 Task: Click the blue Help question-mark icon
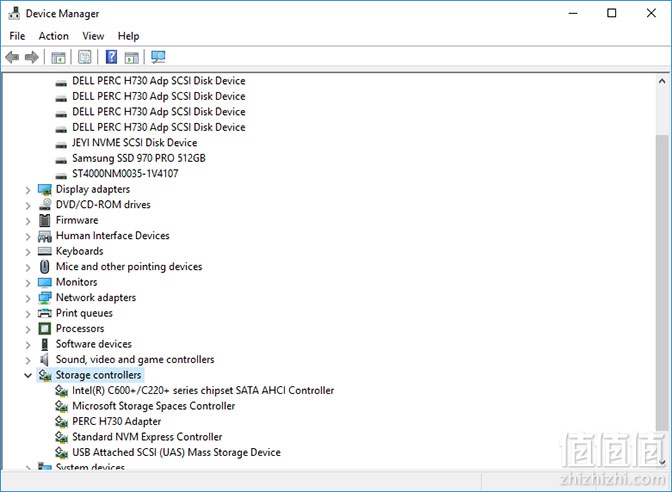click(x=111, y=57)
